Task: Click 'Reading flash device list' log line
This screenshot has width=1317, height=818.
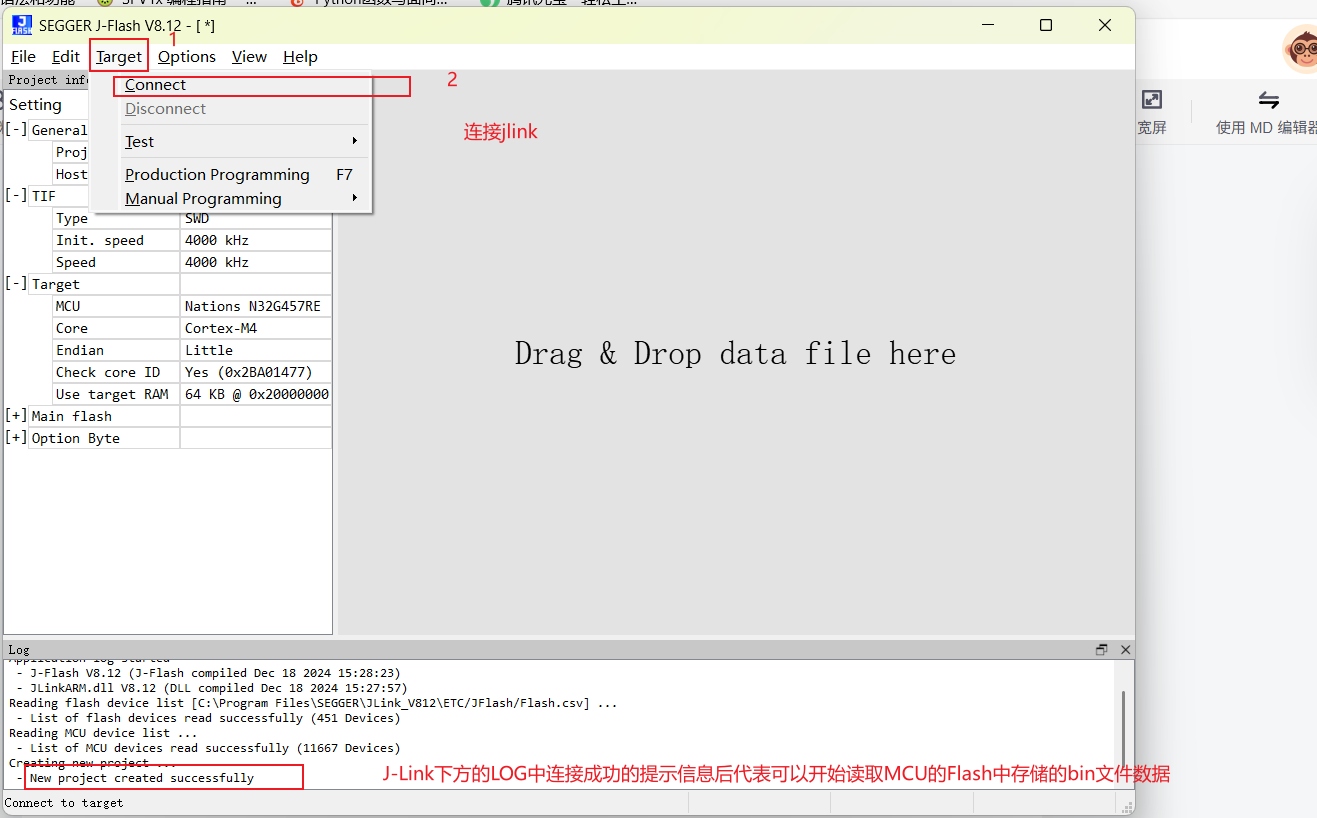Action: (313, 703)
